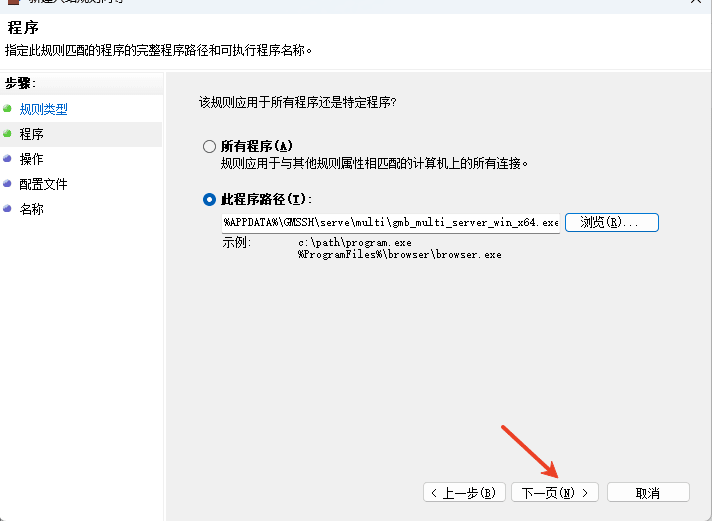Select the 名称 step in sidebar
The image size is (712, 521).
click(x=31, y=209)
